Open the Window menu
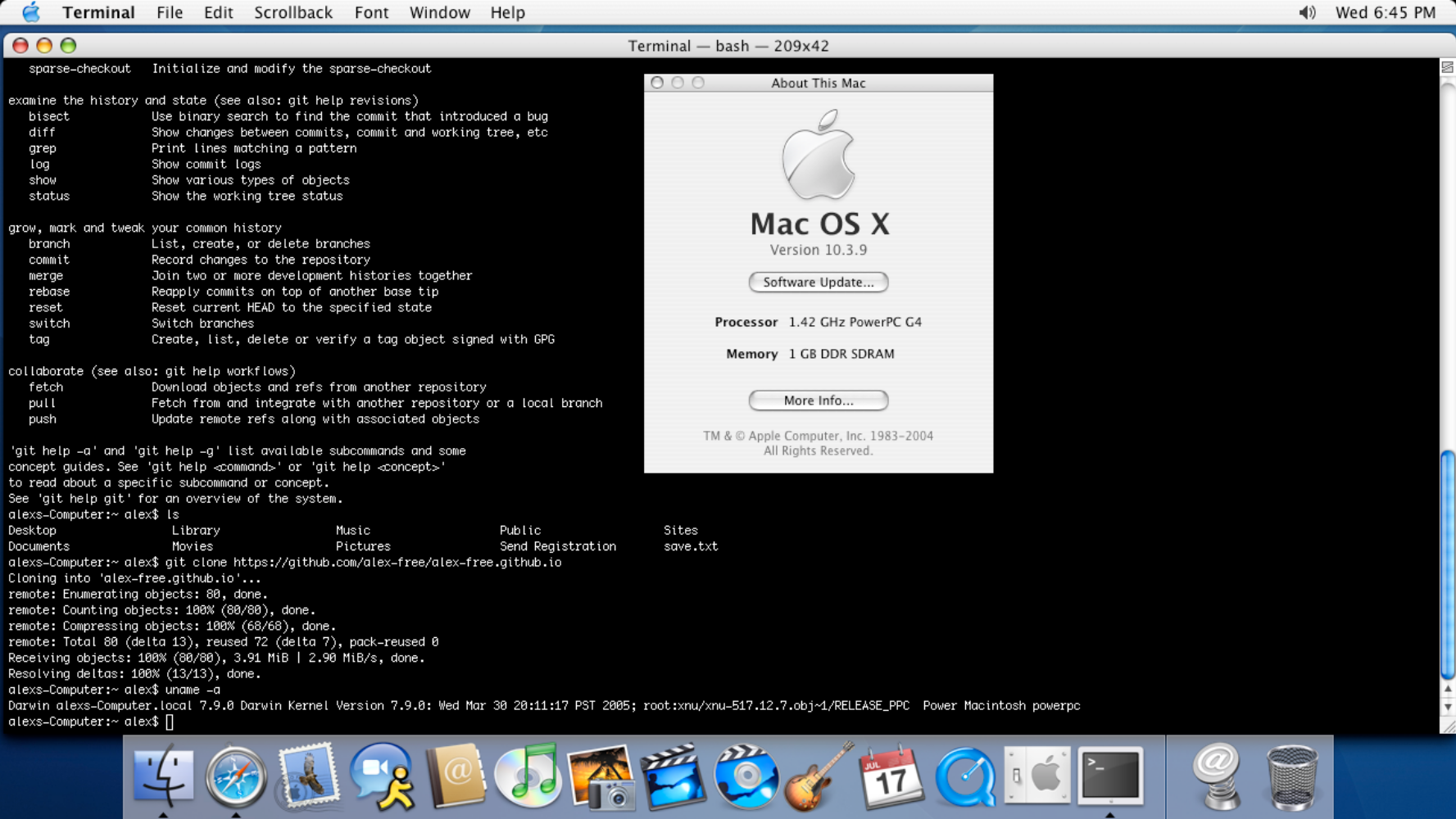Image resolution: width=1456 pixels, height=819 pixels. (x=439, y=12)
